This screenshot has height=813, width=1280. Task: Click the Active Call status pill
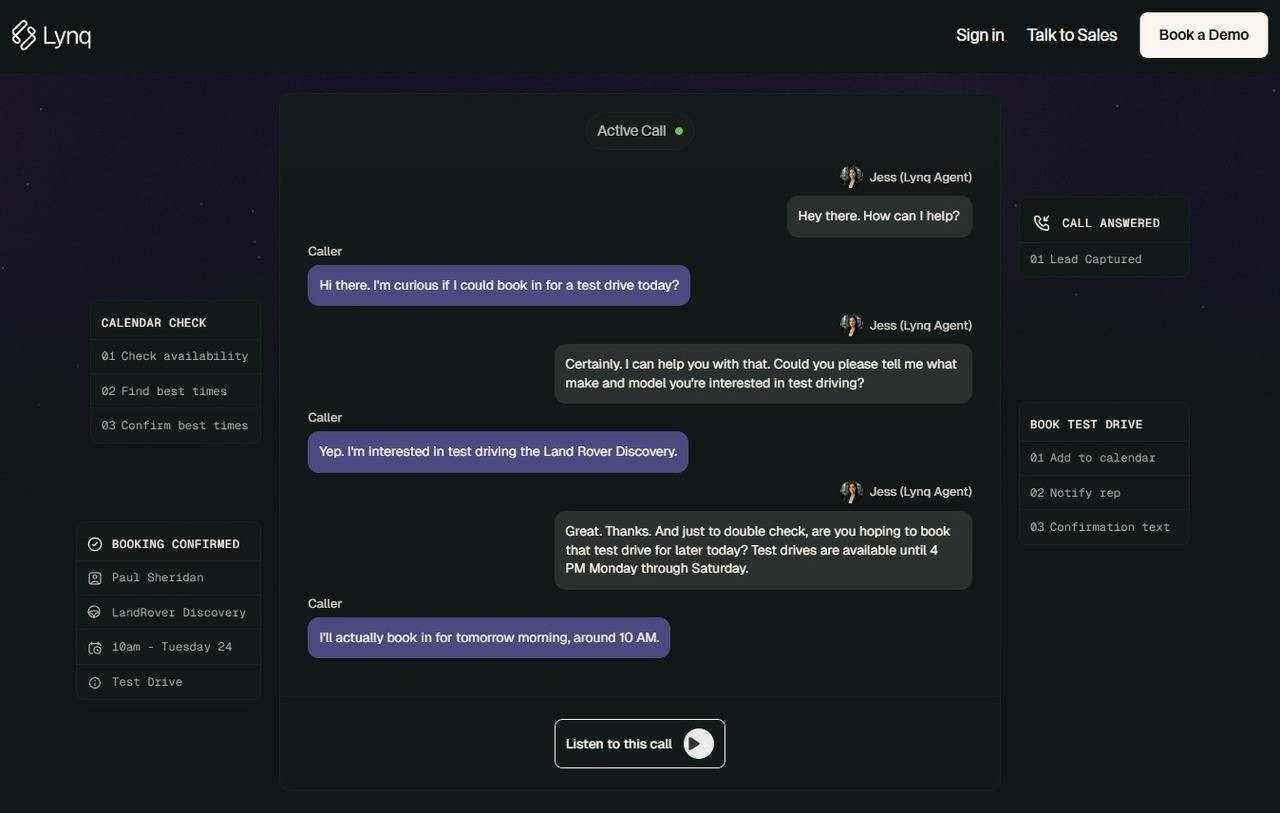pyautogui.click(x=640, y=131)
